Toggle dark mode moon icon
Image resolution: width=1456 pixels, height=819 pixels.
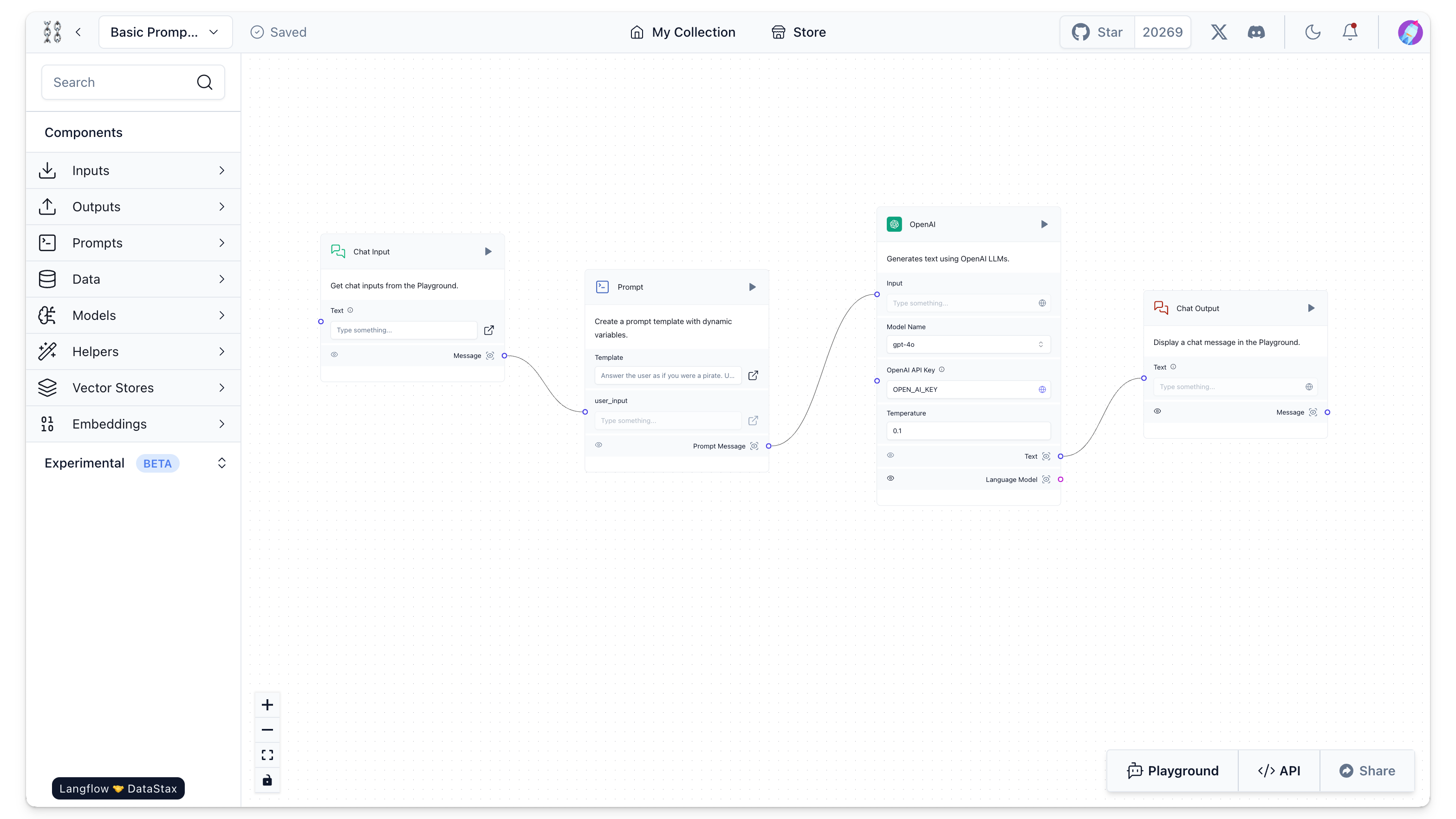tap(1313, 32)
